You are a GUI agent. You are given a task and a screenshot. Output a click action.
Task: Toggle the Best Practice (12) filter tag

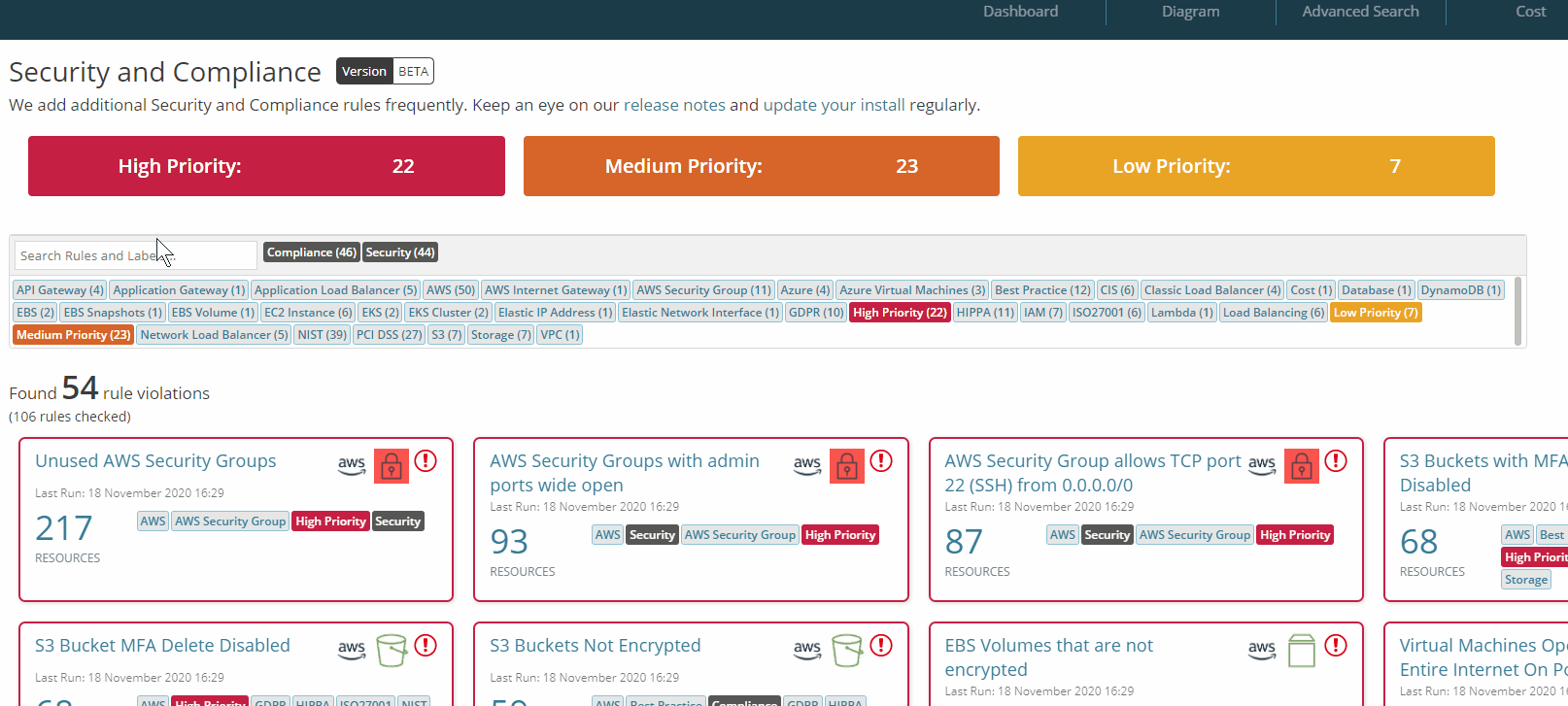pyautogui.click(x=1043, y=290)
